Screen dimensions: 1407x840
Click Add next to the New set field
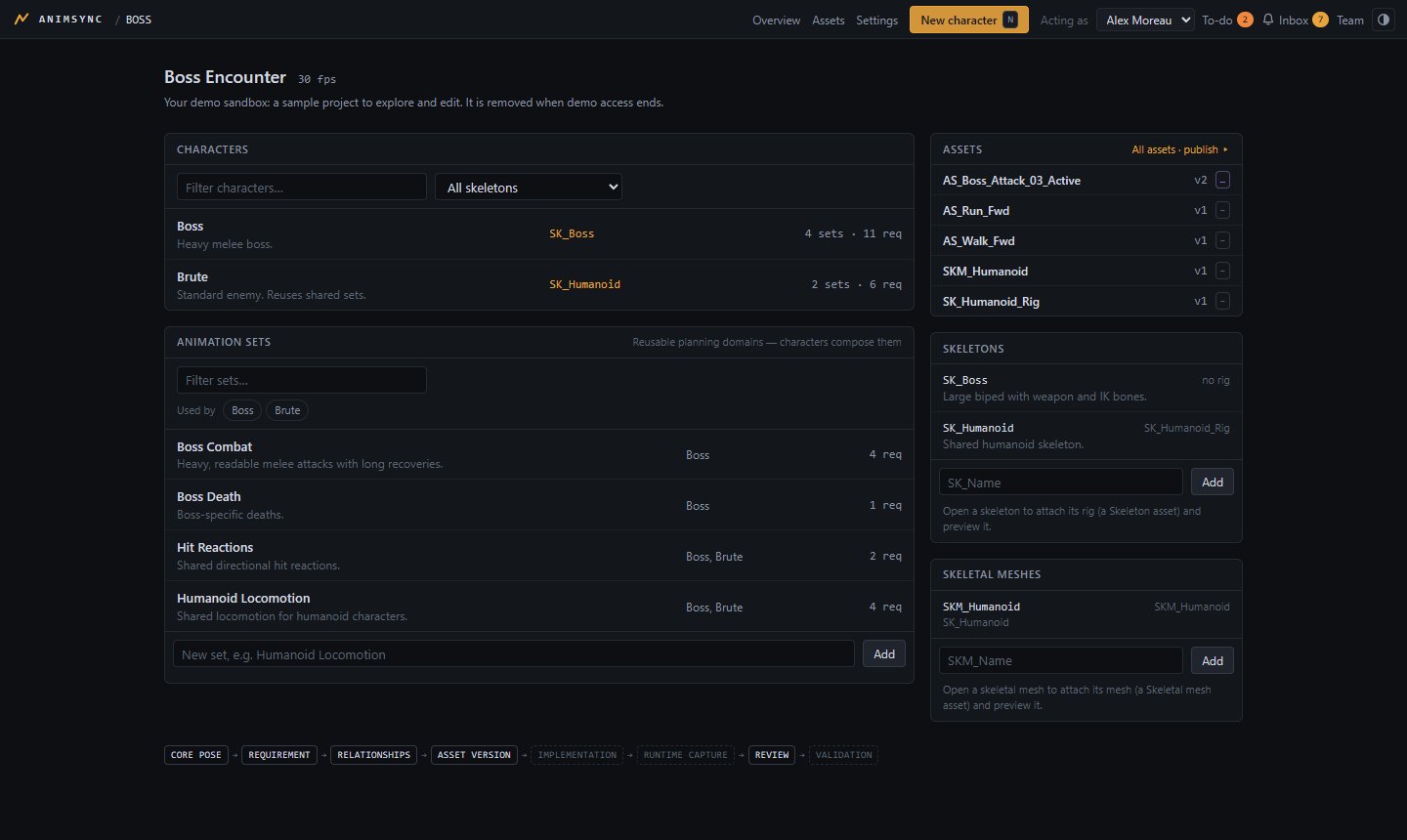click(x=884, y=654)
